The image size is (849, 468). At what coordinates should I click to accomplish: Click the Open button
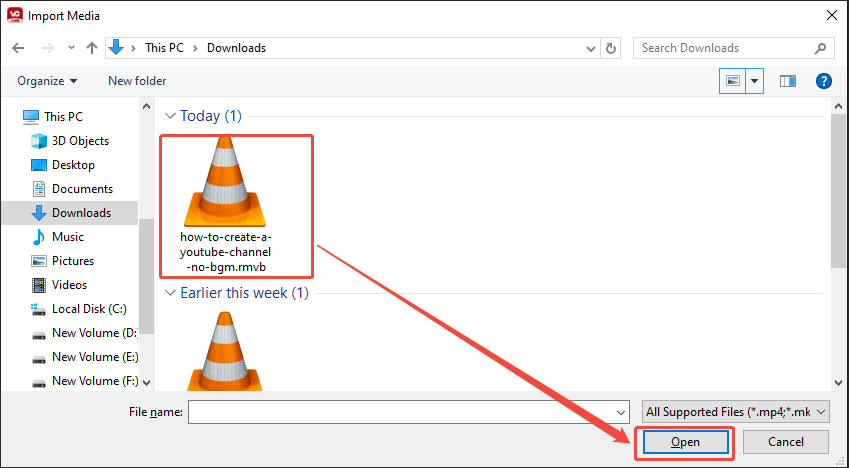[685, 442]
